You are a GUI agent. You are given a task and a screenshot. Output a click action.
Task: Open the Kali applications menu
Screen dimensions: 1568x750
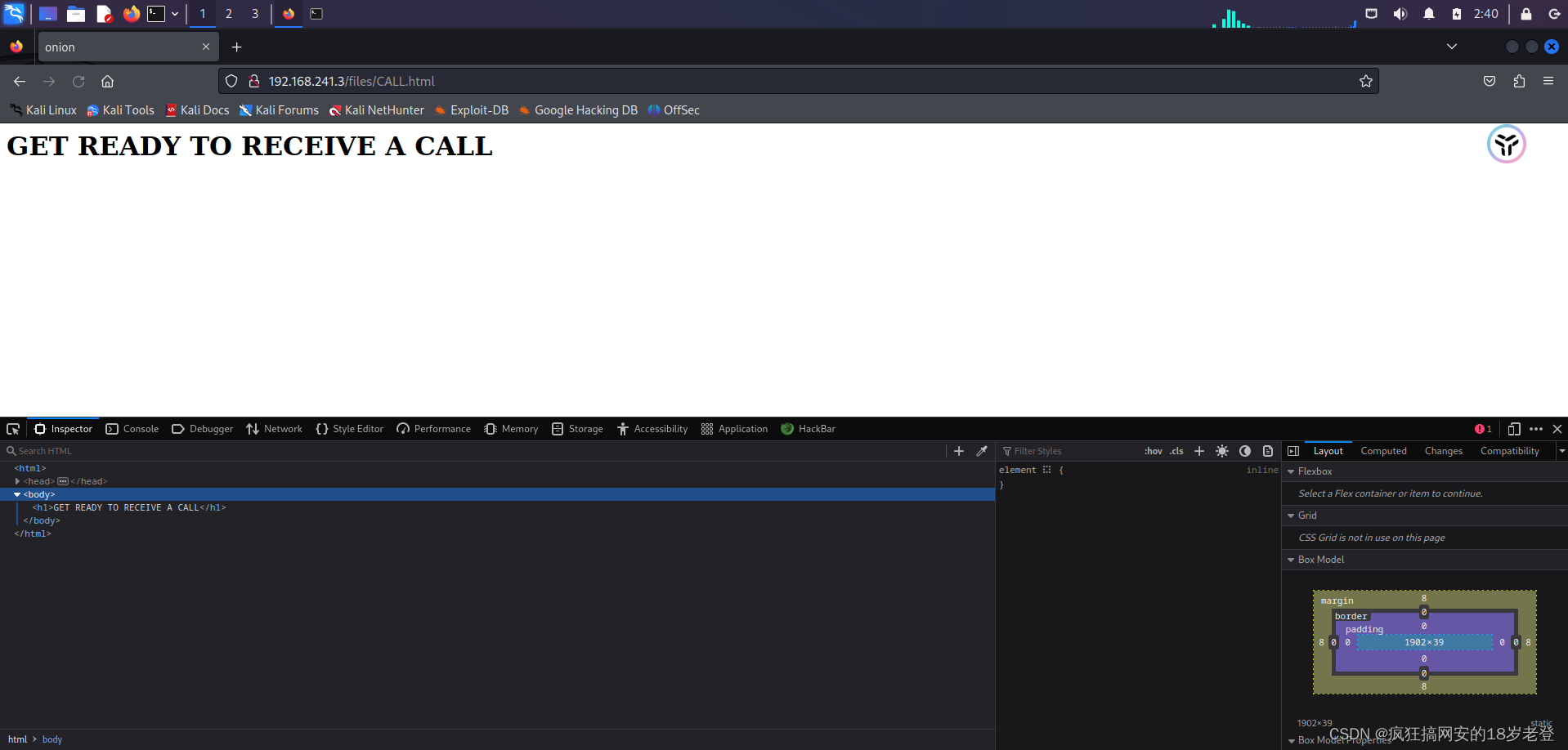15,13
